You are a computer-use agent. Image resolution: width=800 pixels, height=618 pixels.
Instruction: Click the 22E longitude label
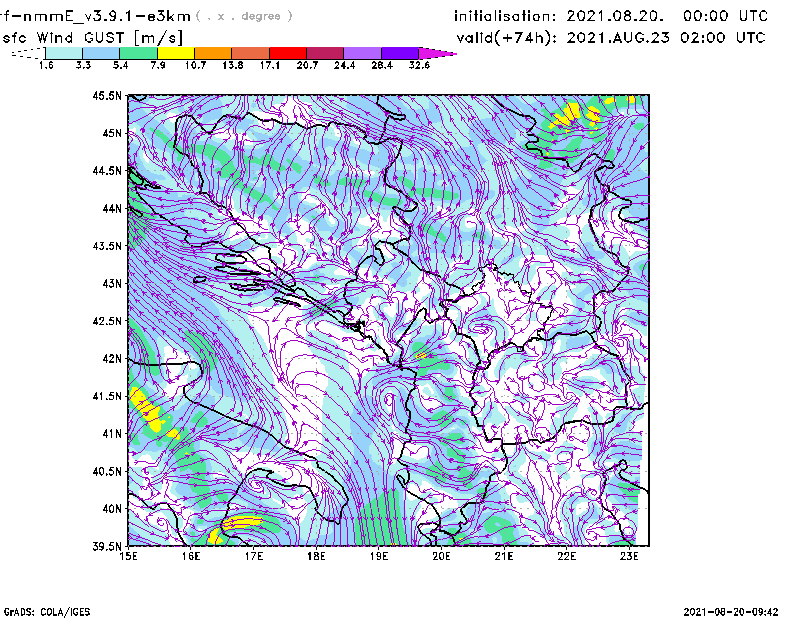click(x=566, y=556)
